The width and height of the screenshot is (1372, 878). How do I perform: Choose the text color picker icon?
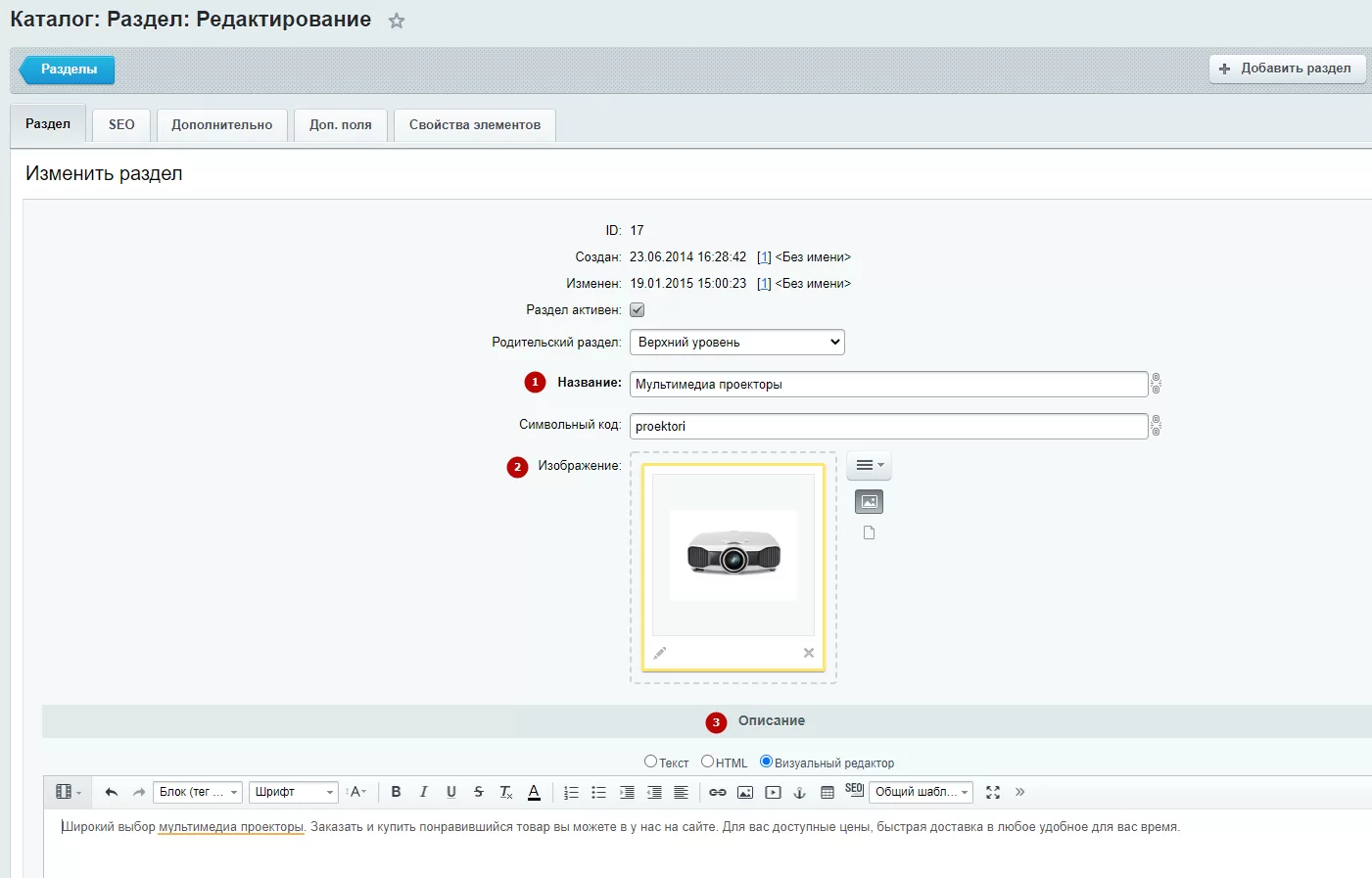pos(534,792)
